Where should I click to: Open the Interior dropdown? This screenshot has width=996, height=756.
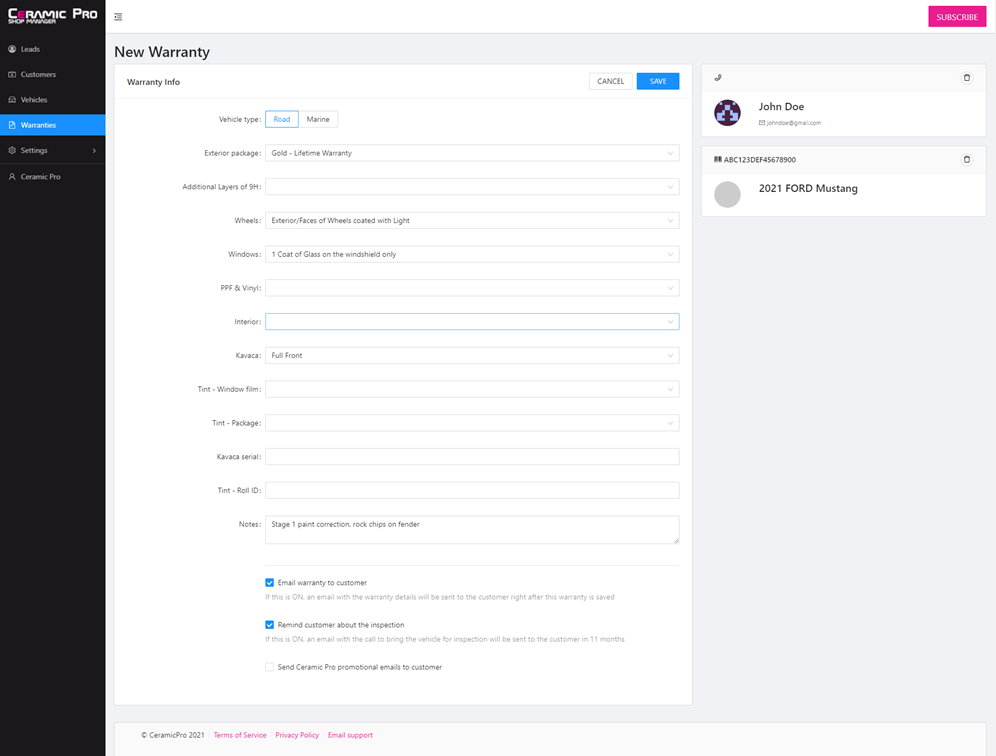click(x=472, y=321)
